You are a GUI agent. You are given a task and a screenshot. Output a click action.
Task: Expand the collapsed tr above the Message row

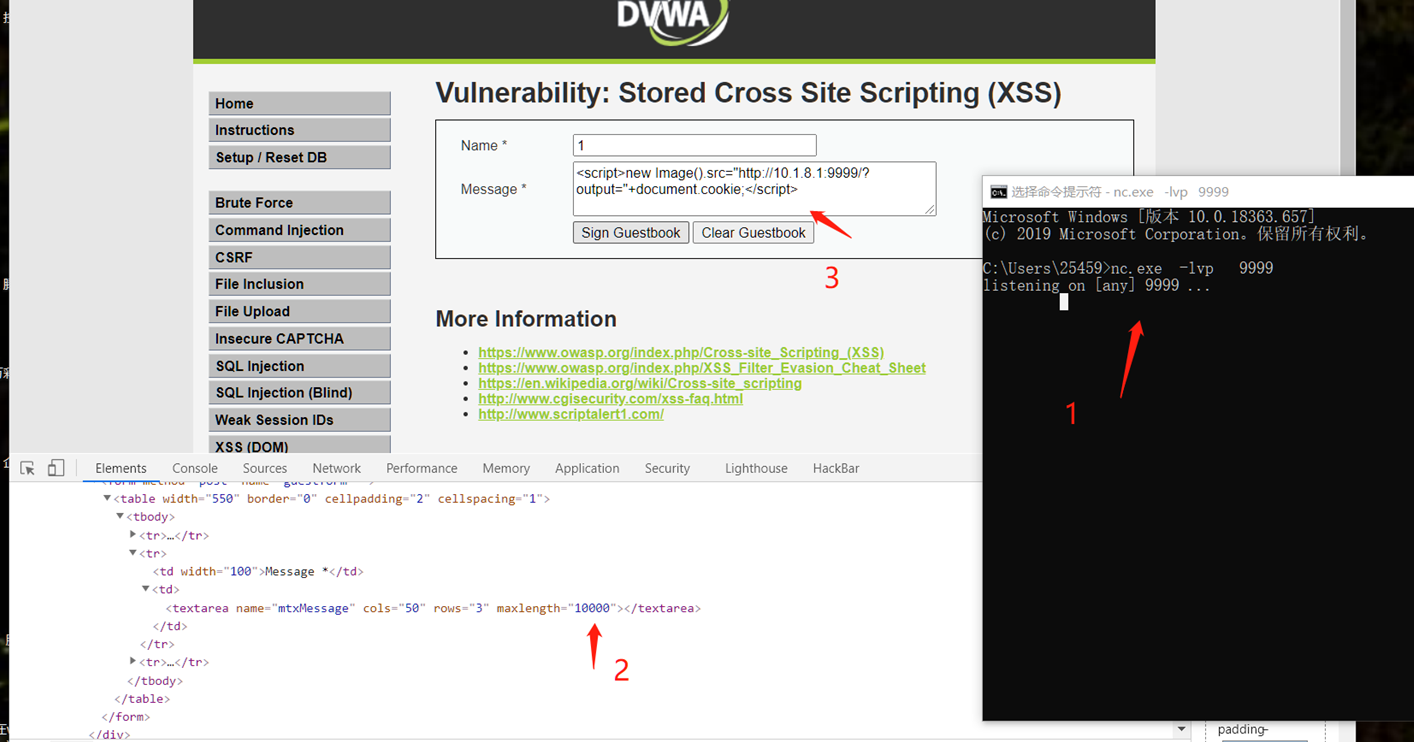[133, 535]
